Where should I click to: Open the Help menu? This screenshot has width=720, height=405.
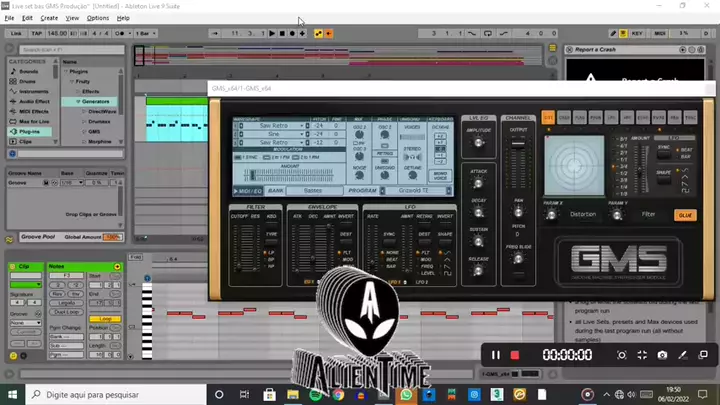tap(123, 18)
